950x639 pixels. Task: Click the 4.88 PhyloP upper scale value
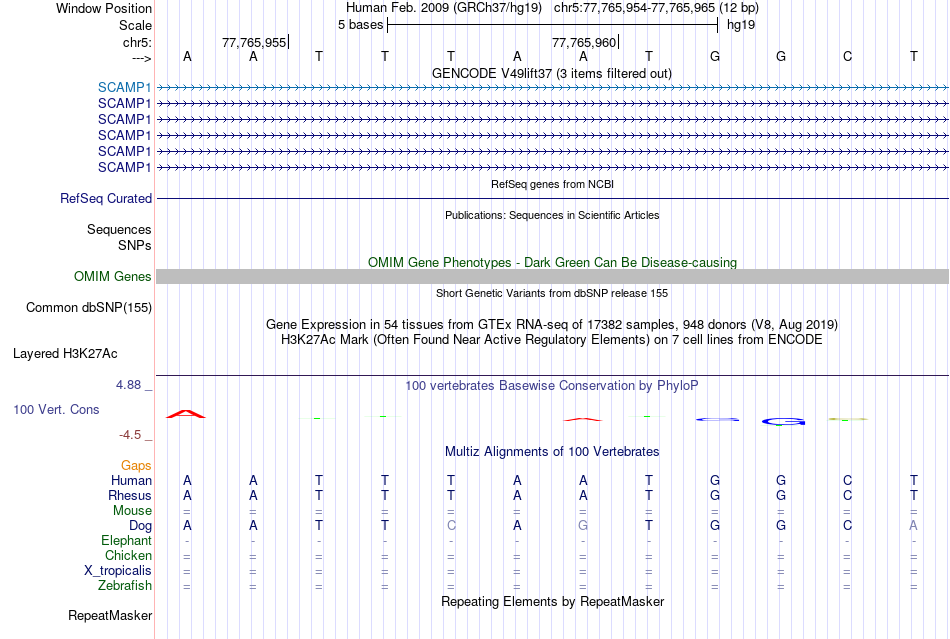(128, 385)
